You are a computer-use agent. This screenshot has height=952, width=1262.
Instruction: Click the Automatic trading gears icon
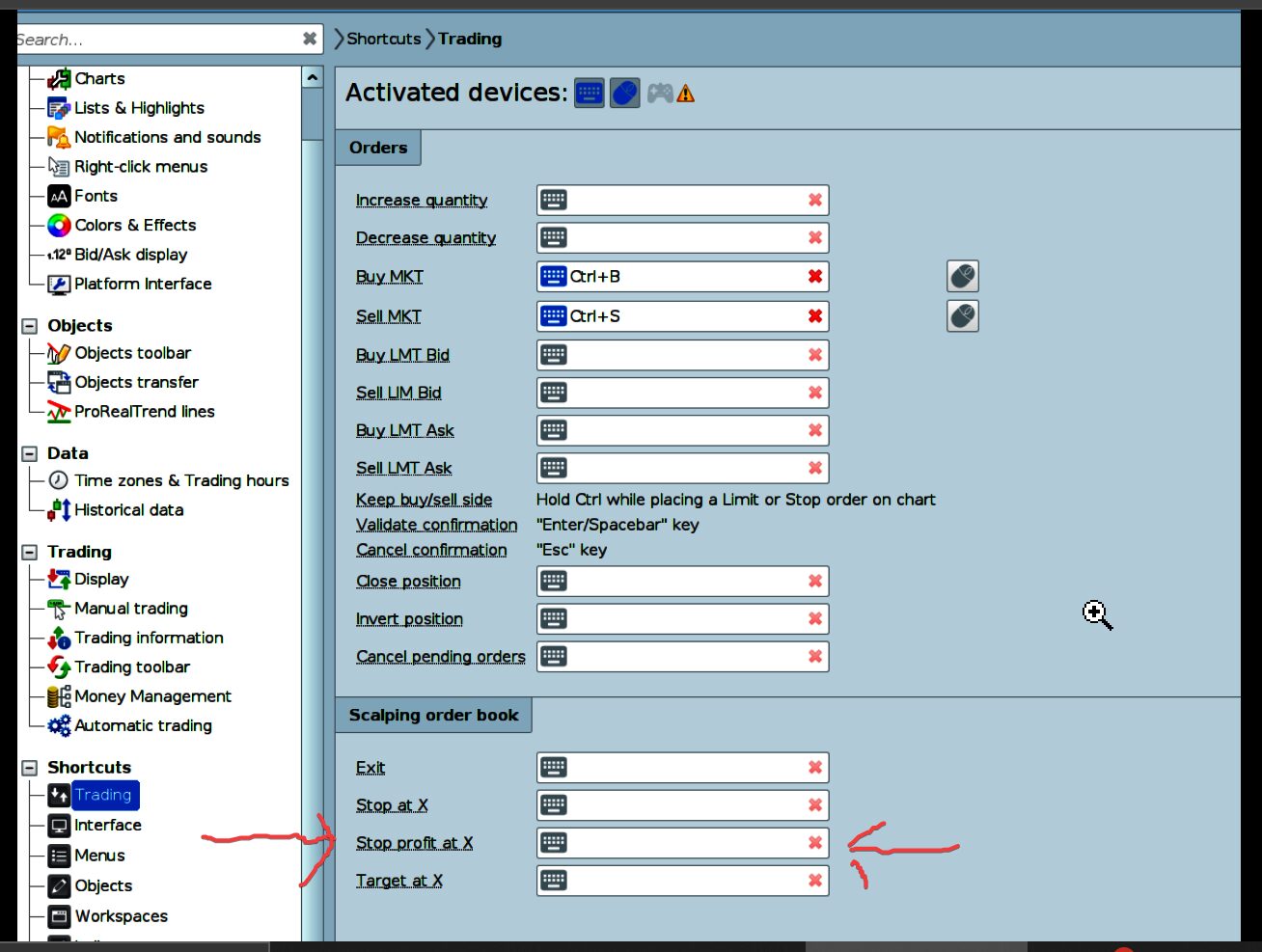(59, 725)
